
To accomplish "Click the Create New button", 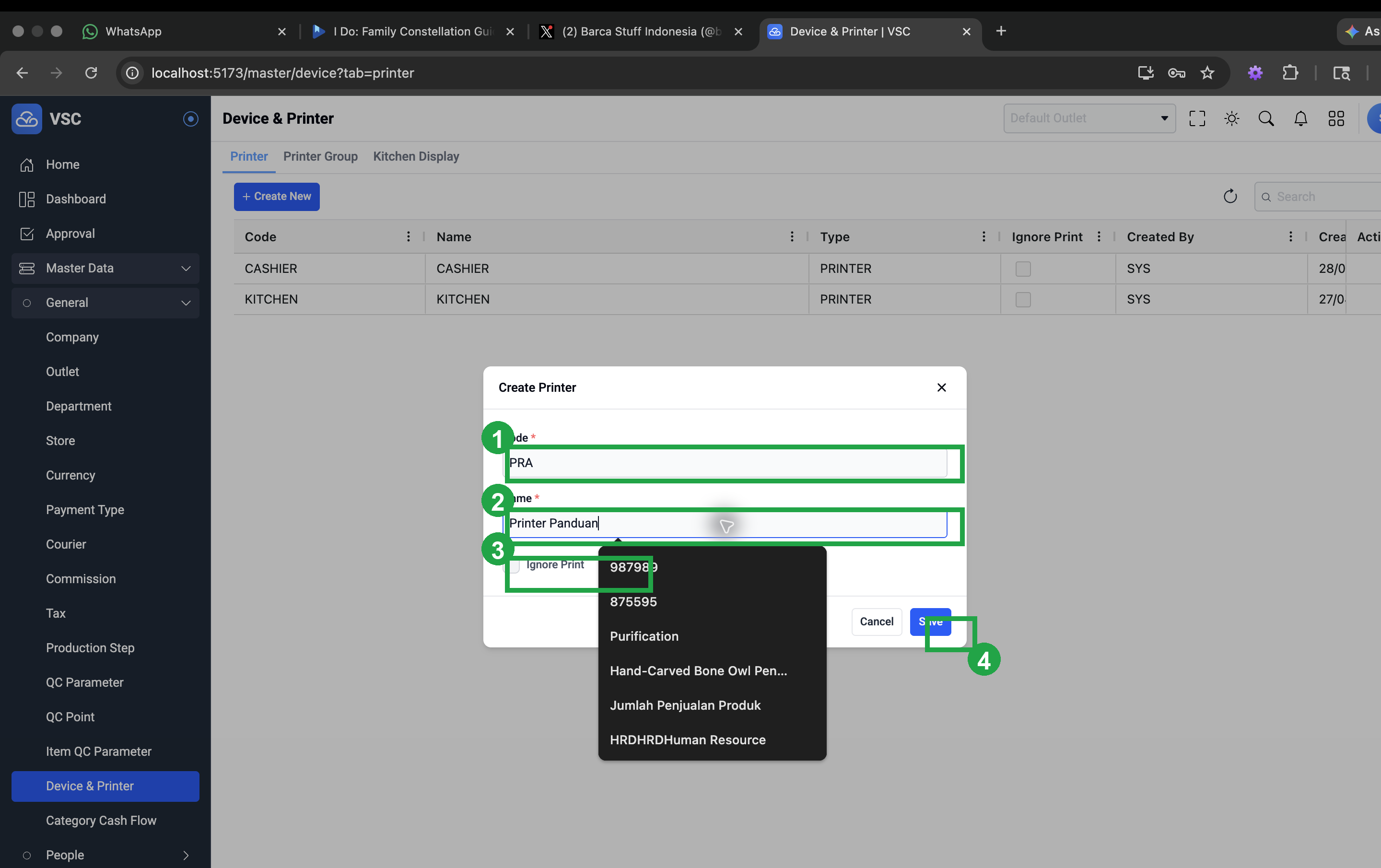I will [x=276, y=197].
